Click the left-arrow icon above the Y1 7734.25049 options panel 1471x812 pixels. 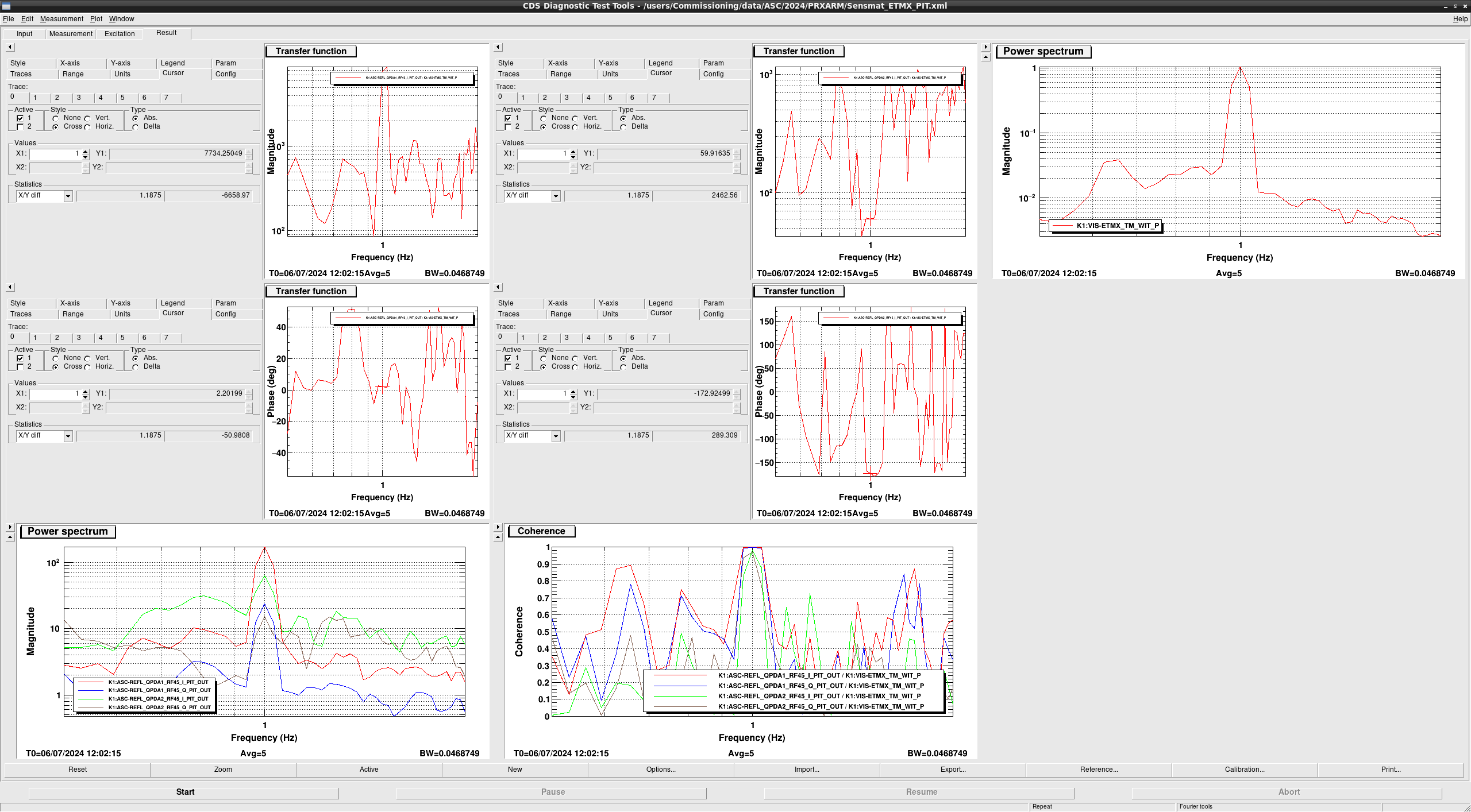pos(10,47)
